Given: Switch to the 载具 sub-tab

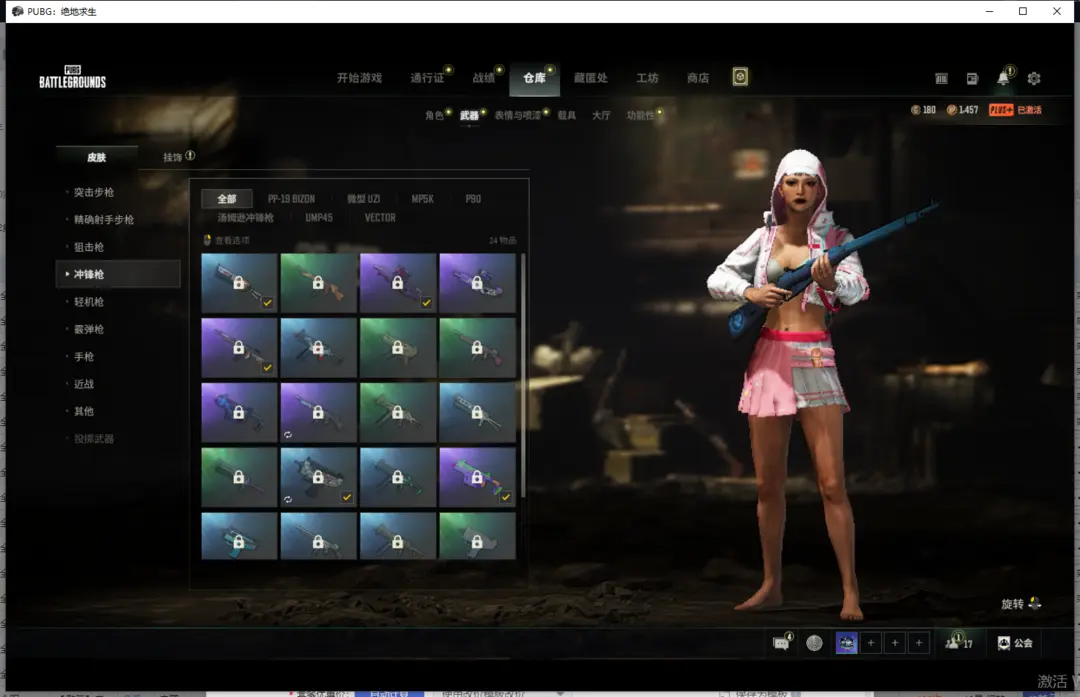Looking at the screenshot, I should pyautogui.click(x=566, y=115).
